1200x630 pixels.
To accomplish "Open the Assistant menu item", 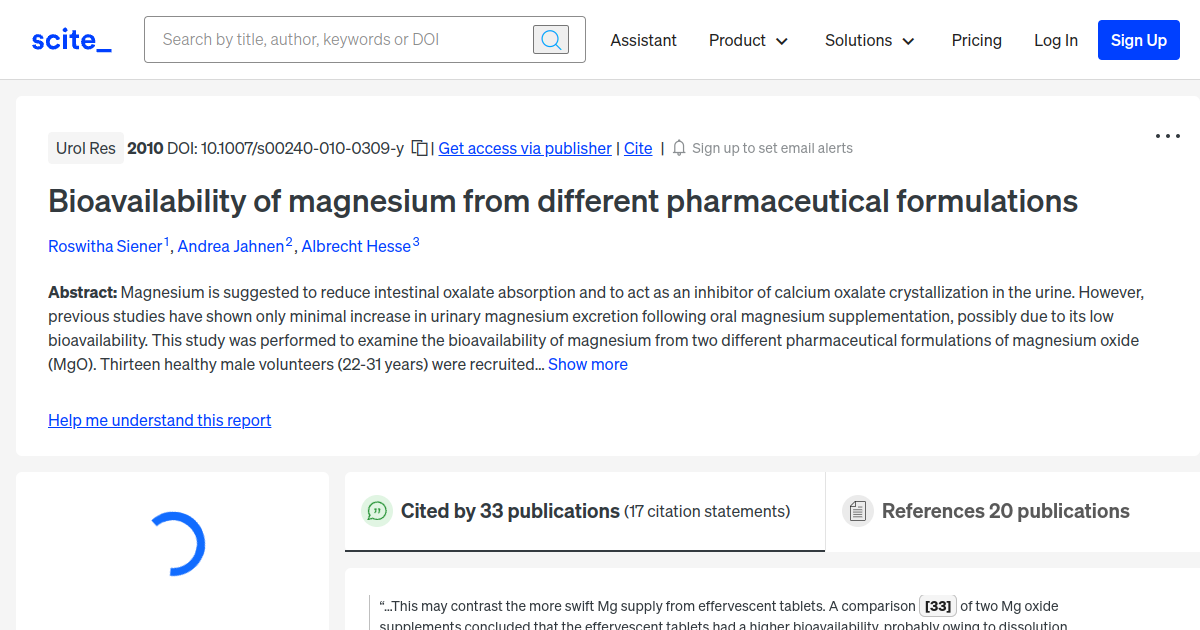I will tap(643, 40).
